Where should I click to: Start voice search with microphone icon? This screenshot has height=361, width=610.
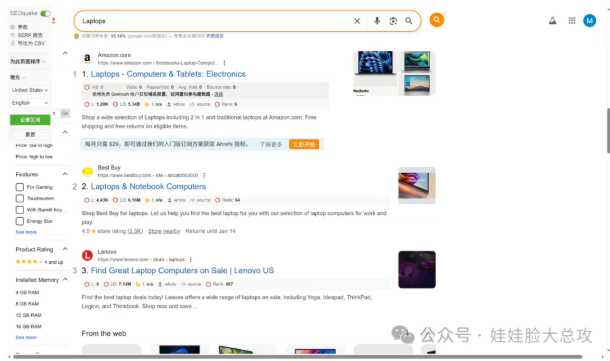click(x=377, y=21)
